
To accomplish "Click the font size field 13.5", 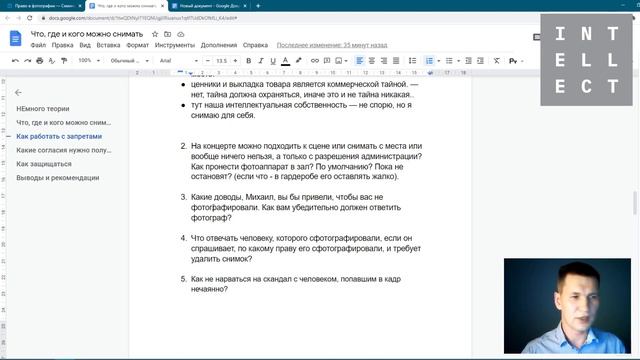I will 221,61.
